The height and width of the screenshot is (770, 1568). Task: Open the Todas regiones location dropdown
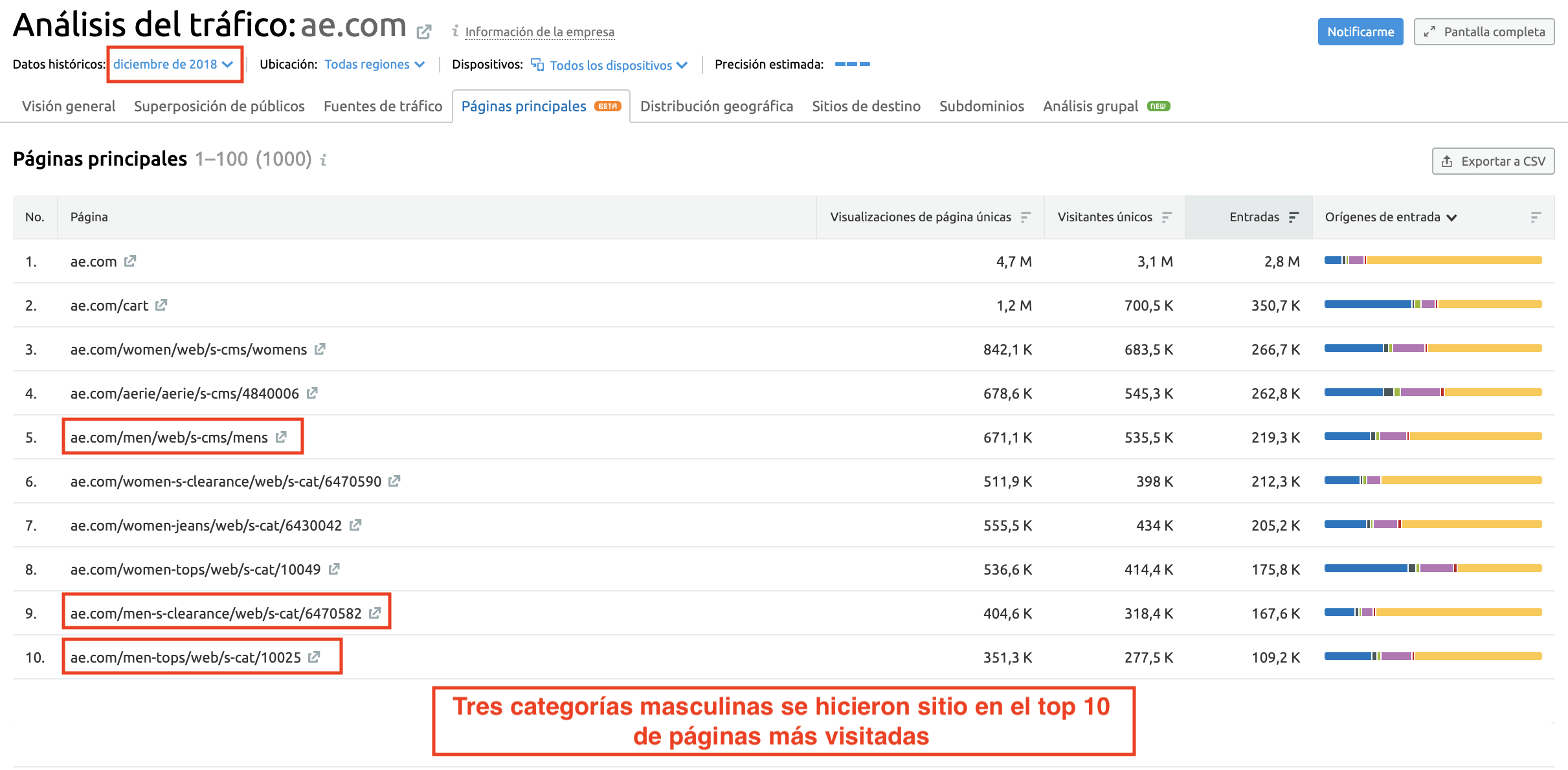(374, 64)
